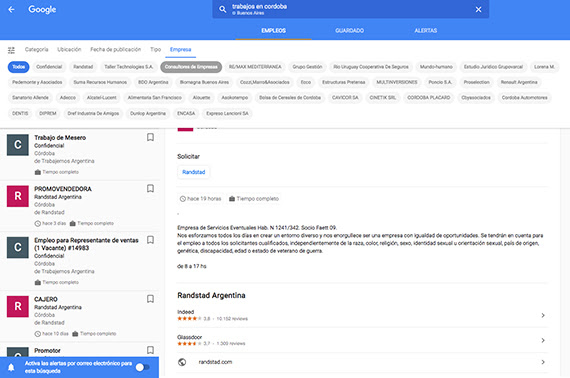This screenshot has width=570, height=378.
Task: Open the filter settings sliders icon
Action: [12, 50]
